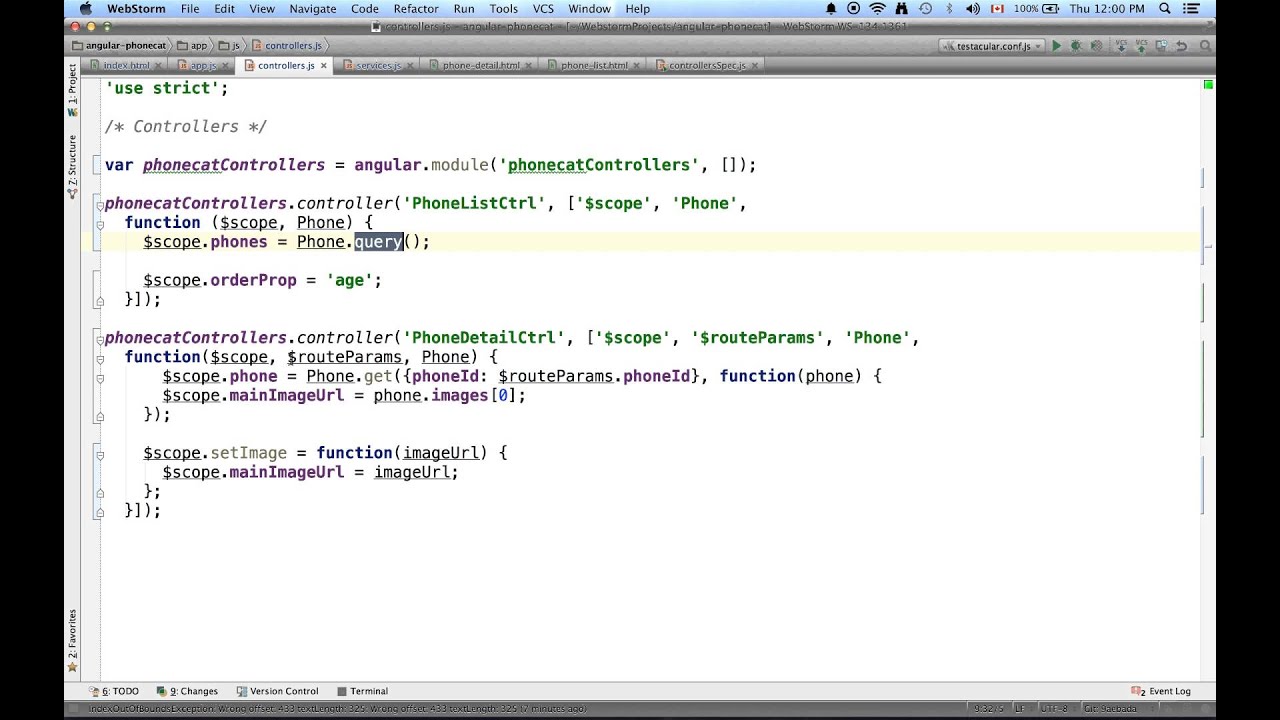Viewport: 1280px width, 720px height.
Task: Collapse the PhoneListCtrl controller code block
Action: pyautogui.click(x=100, y=205)
